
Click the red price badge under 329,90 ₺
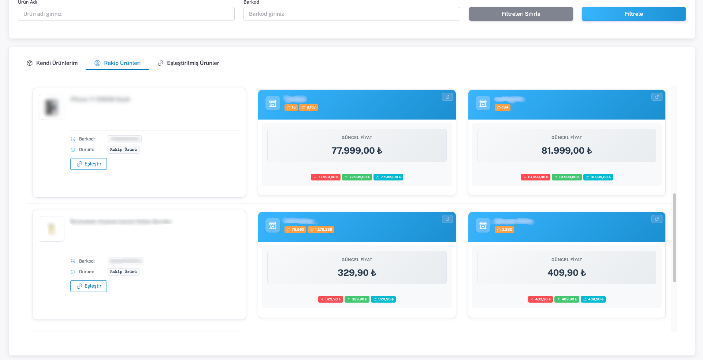[x=330, y=299]
